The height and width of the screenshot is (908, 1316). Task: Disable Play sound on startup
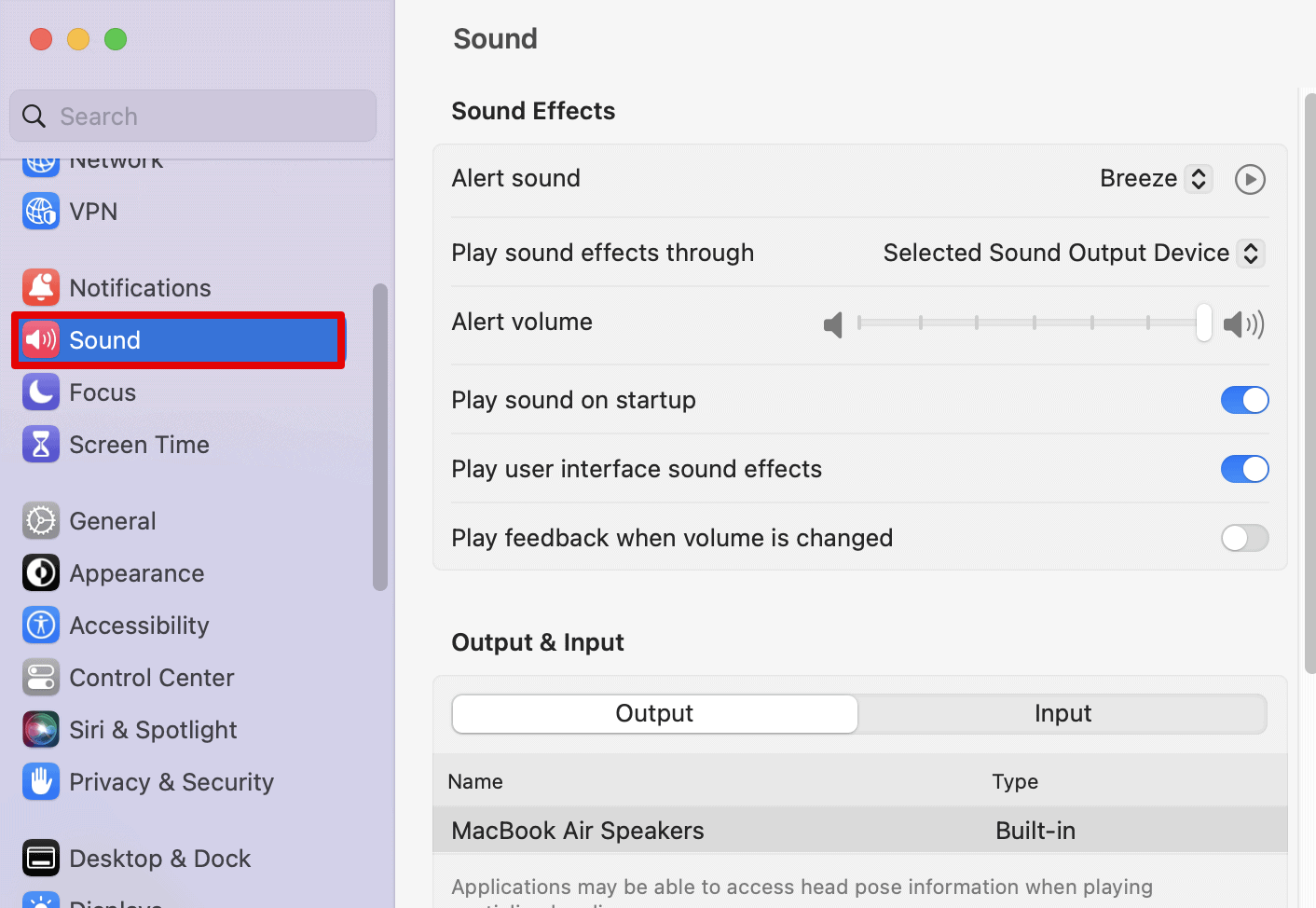click(x=1244, y=400)
